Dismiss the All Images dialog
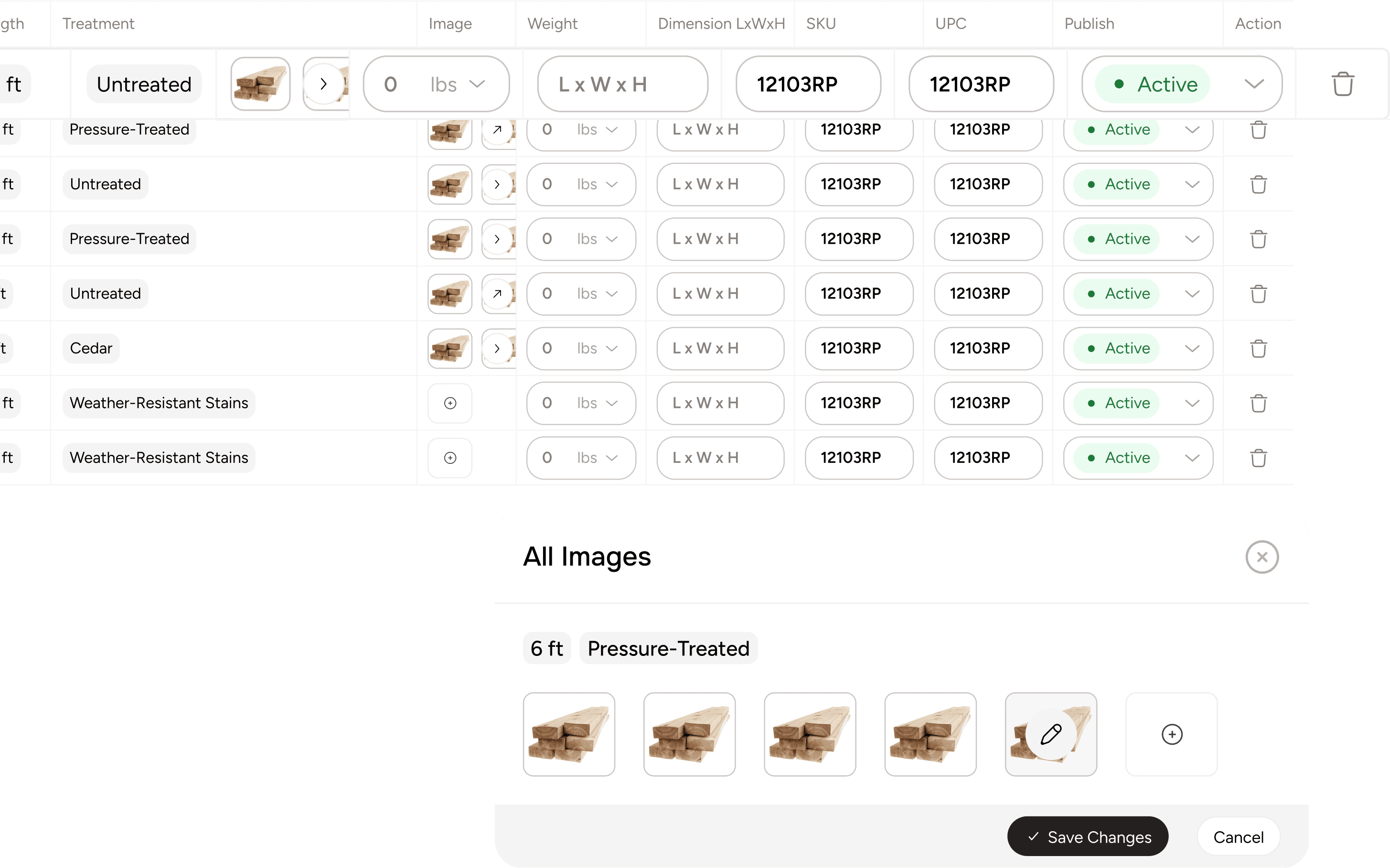 pyautogui.click(x=1262, y=556)
